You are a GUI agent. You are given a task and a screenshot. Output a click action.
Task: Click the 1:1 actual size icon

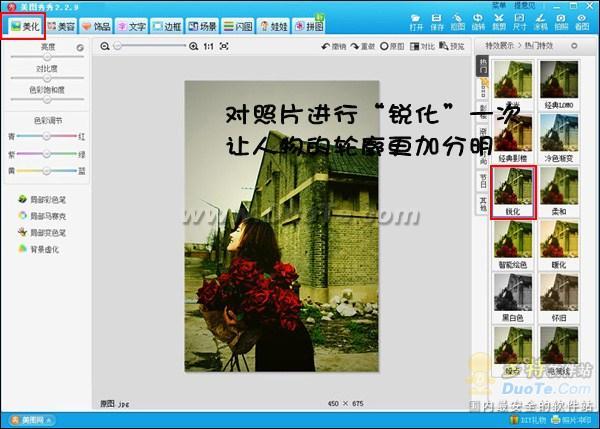(x=208, y=46)
